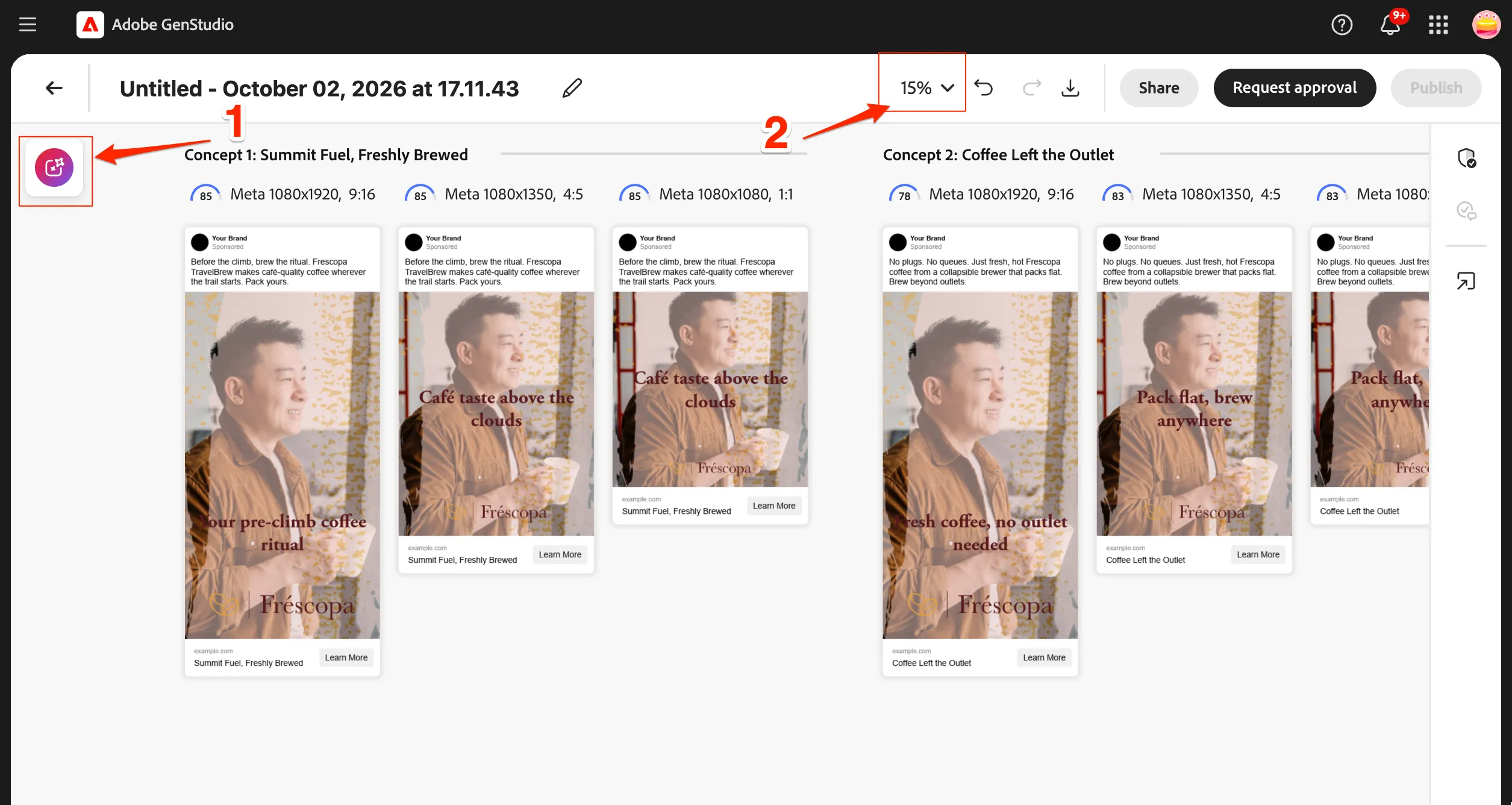
Task: Click score 85 for Meta 1080x1920 Concept 1
Action: [x=205, y=195]
